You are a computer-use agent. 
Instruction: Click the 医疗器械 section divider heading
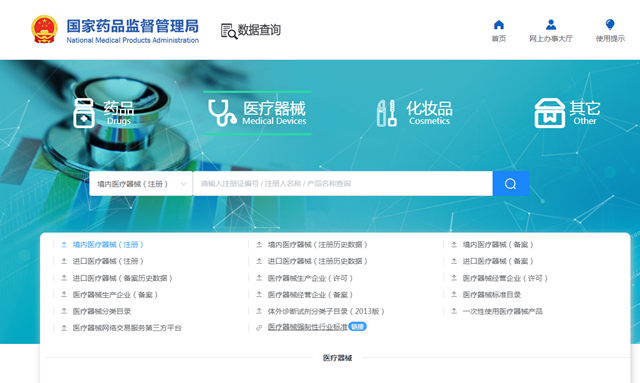[x=338, y=358]
